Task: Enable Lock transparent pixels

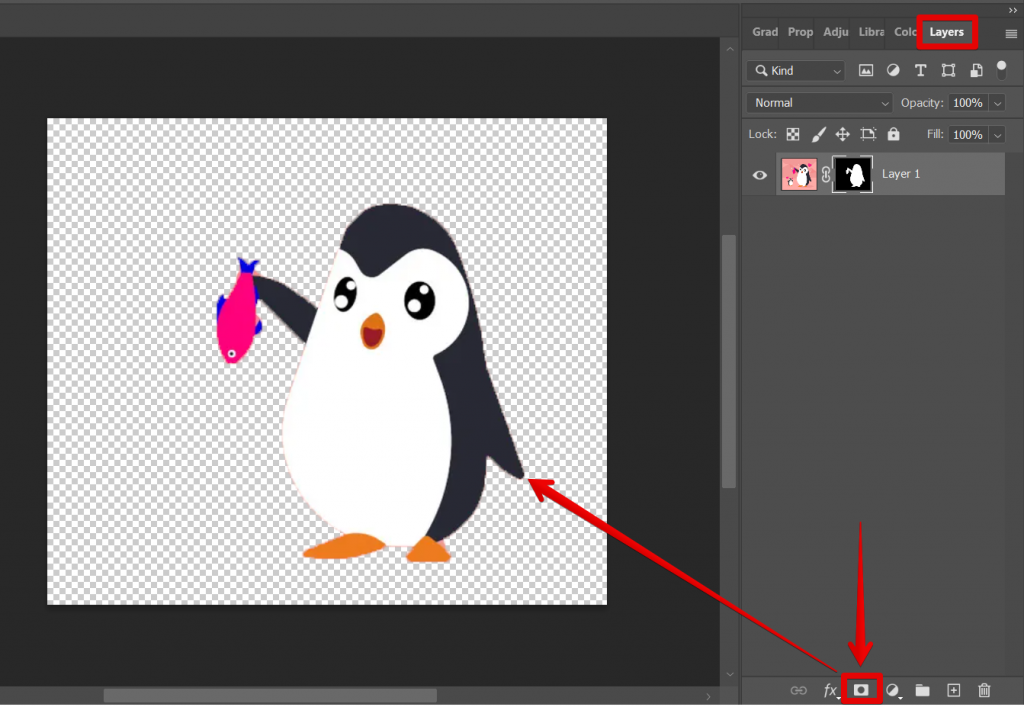Action: point(792,133)
